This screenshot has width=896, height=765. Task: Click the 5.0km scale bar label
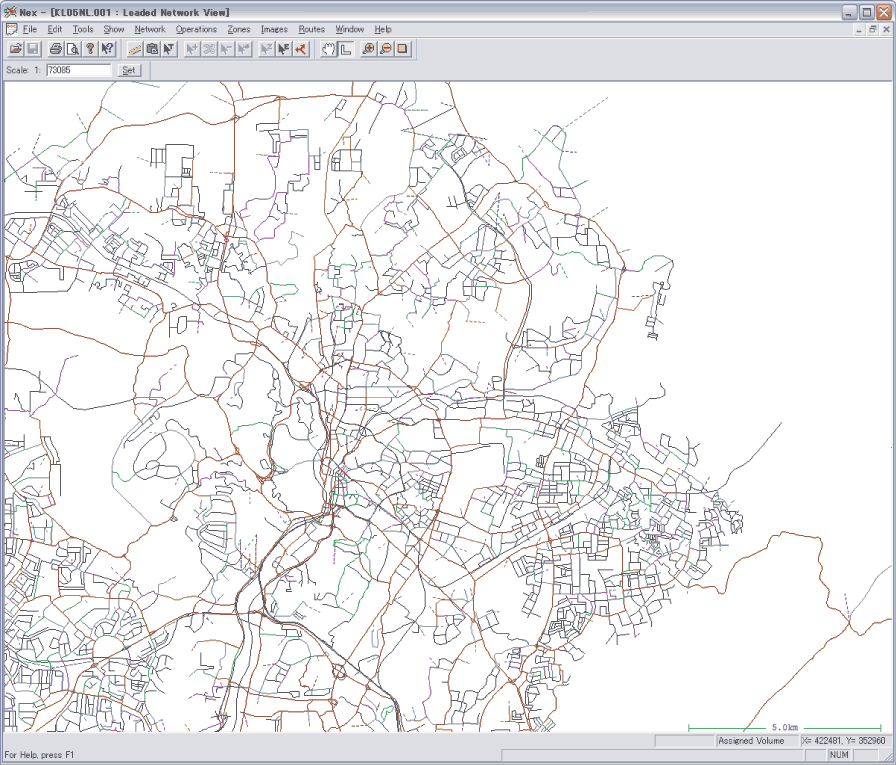pyautogui.click(x=785, y=727)
